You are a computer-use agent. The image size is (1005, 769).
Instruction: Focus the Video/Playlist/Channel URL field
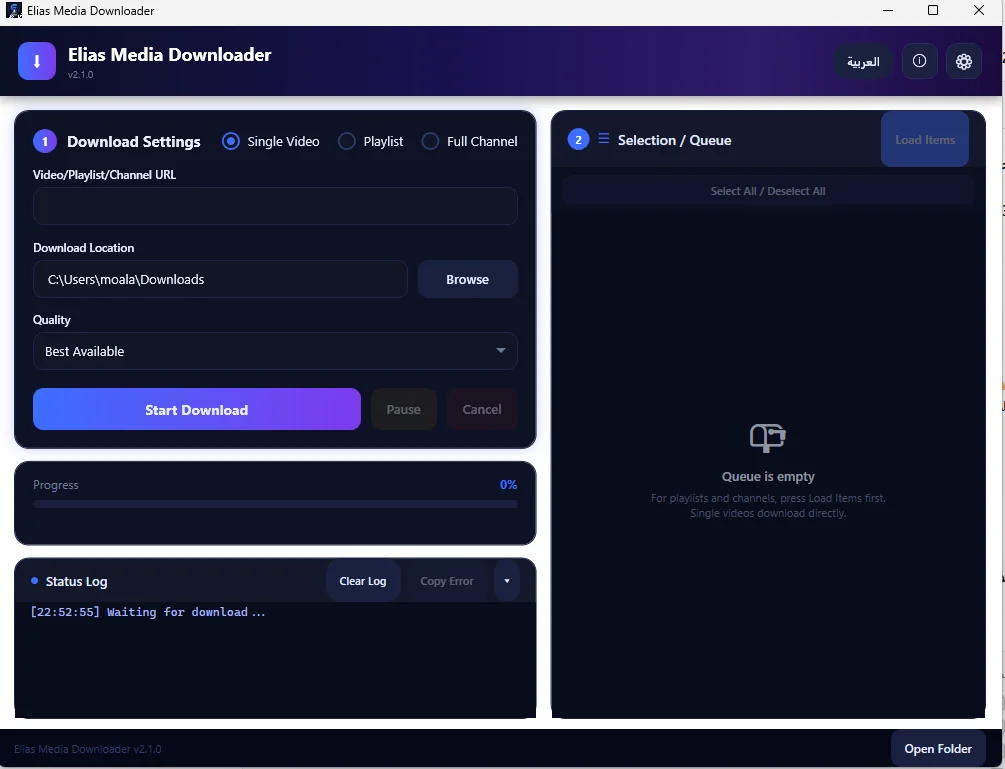275,206
